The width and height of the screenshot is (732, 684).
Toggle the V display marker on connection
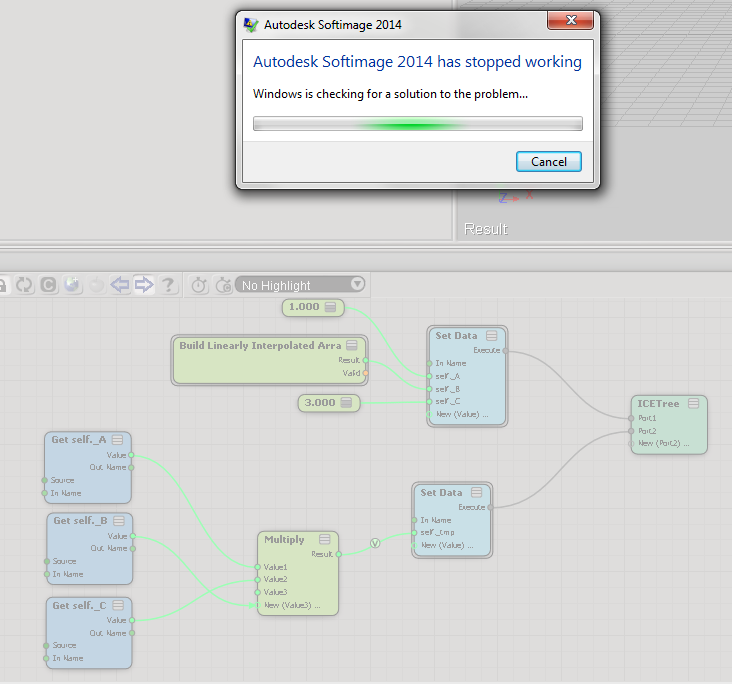[x=375, y=543]
